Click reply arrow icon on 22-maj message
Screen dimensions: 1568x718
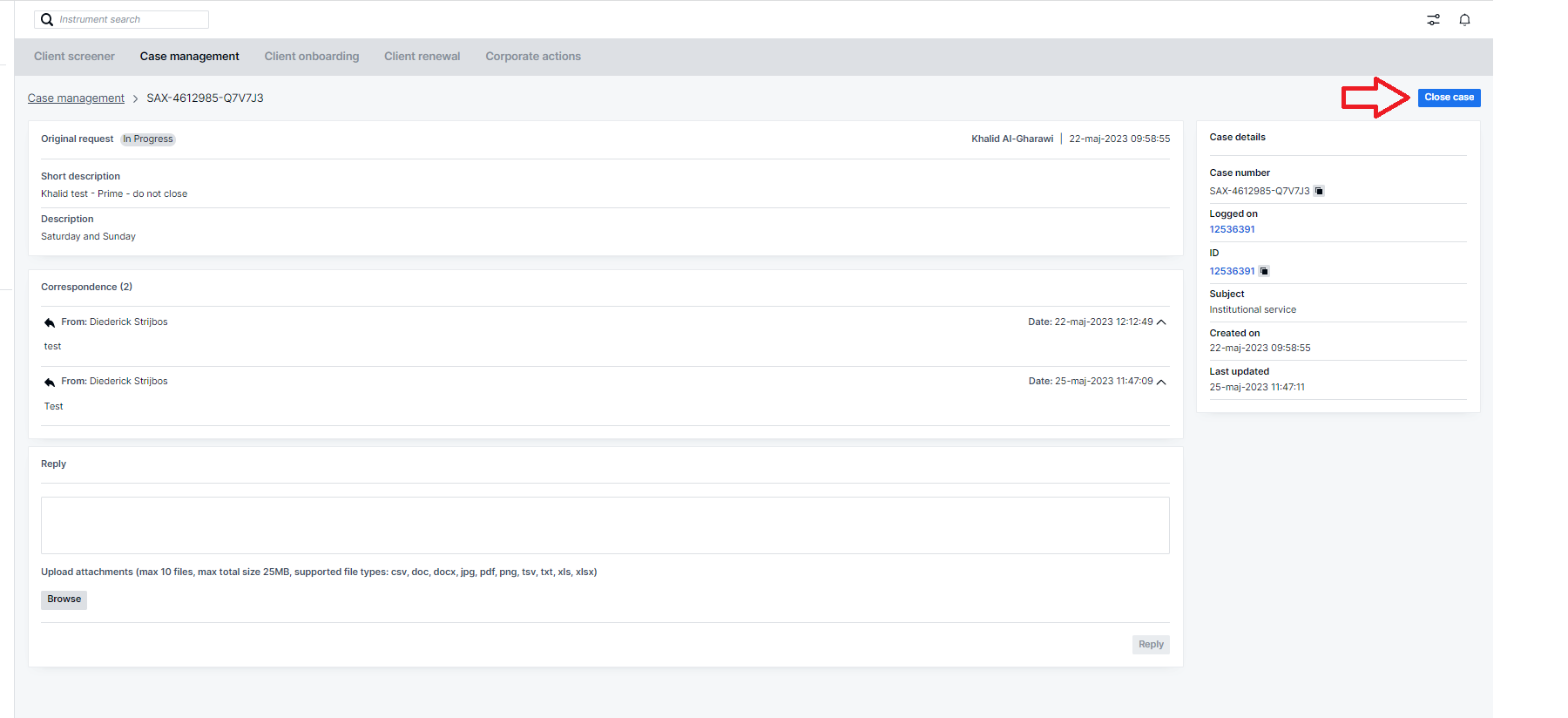click(x=50, y=322)
